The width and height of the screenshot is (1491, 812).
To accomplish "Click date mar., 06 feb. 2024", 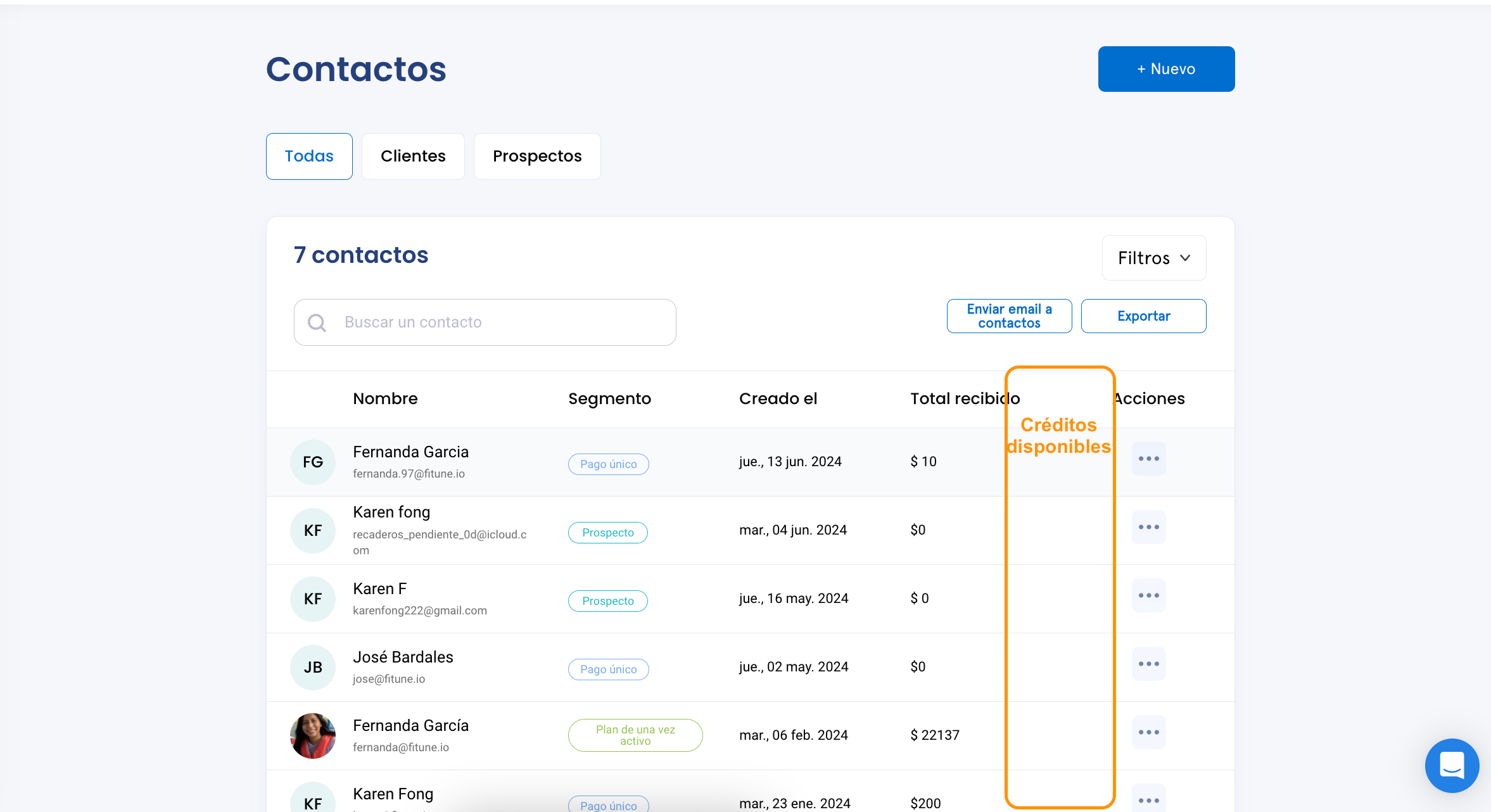I will (794, 735).
